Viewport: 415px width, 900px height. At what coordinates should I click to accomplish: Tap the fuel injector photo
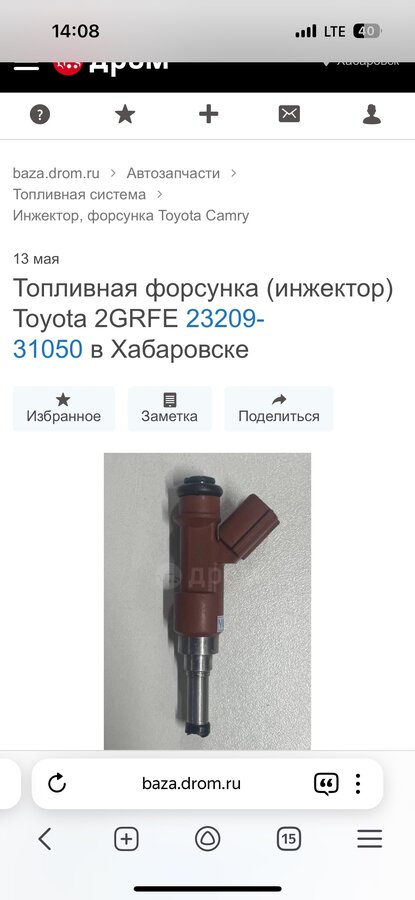[207, 601]
